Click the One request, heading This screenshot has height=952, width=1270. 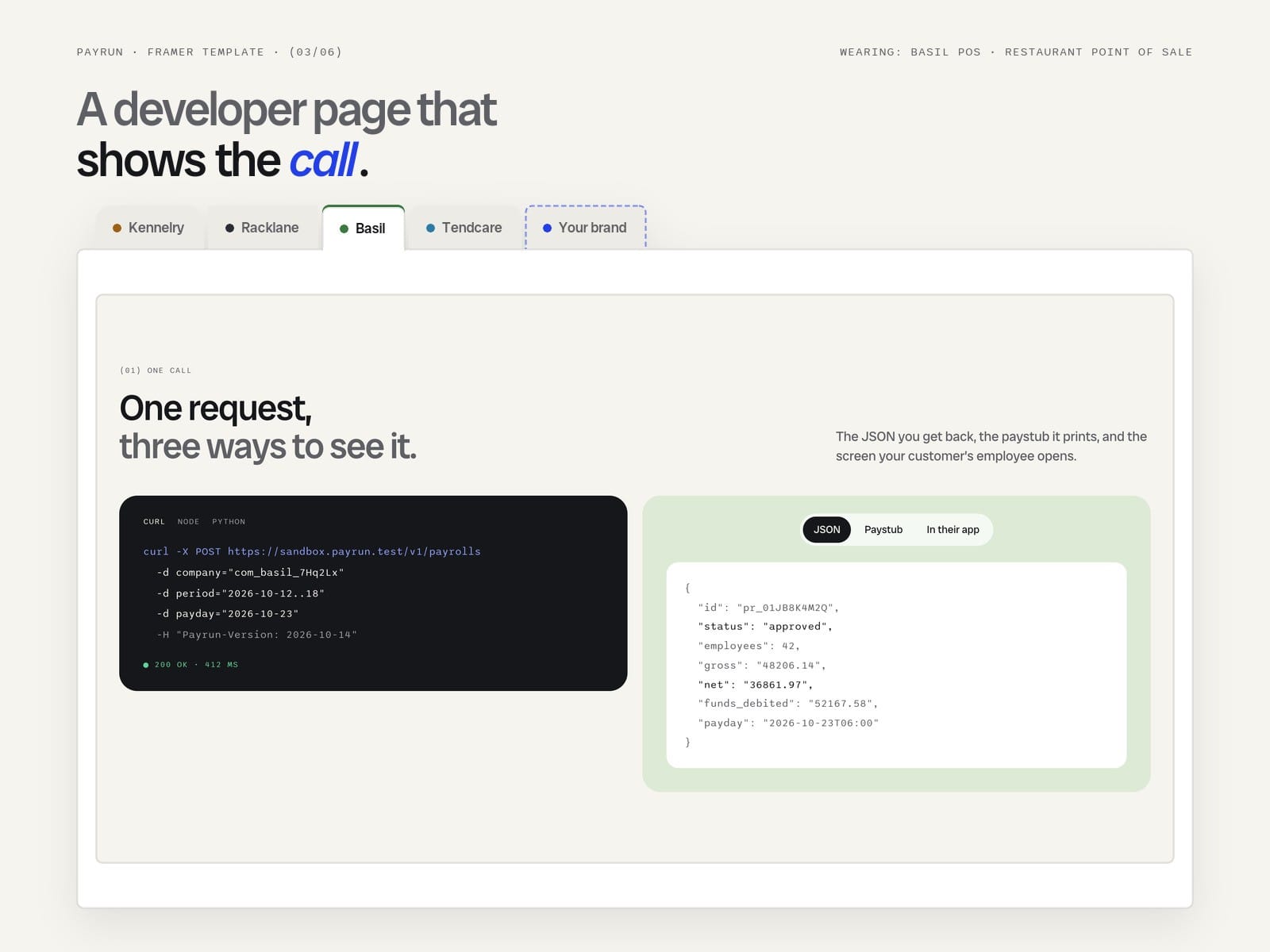click(x=216, y=409)
